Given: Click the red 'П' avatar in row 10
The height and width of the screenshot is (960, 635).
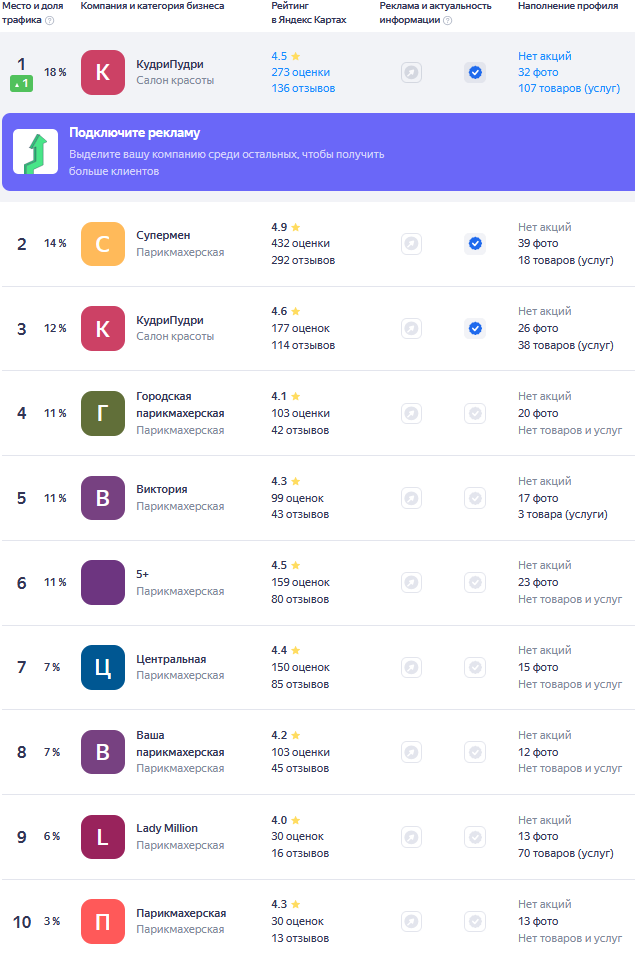Looking at the screenshot, I should (x=103, y=921).
